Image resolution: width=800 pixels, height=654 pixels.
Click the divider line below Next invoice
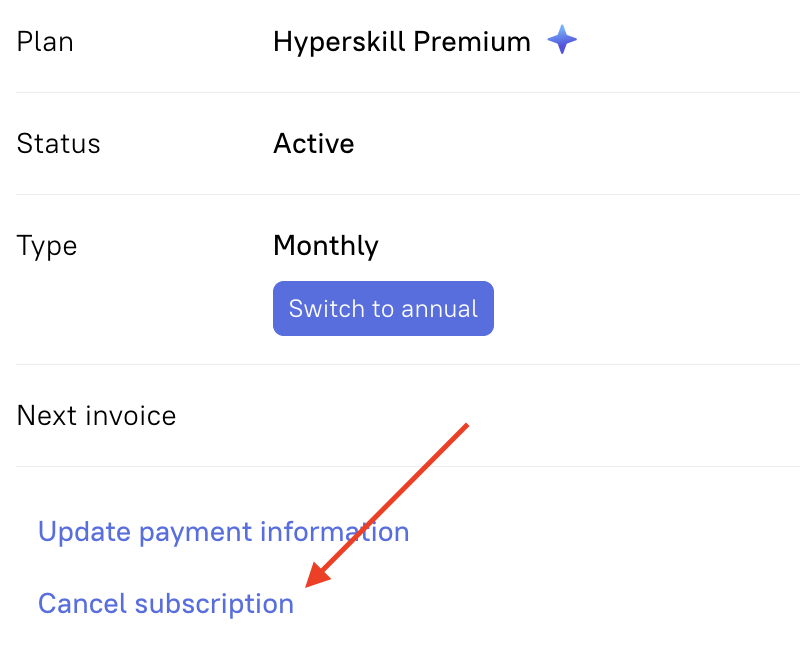(x=408, y=466)
